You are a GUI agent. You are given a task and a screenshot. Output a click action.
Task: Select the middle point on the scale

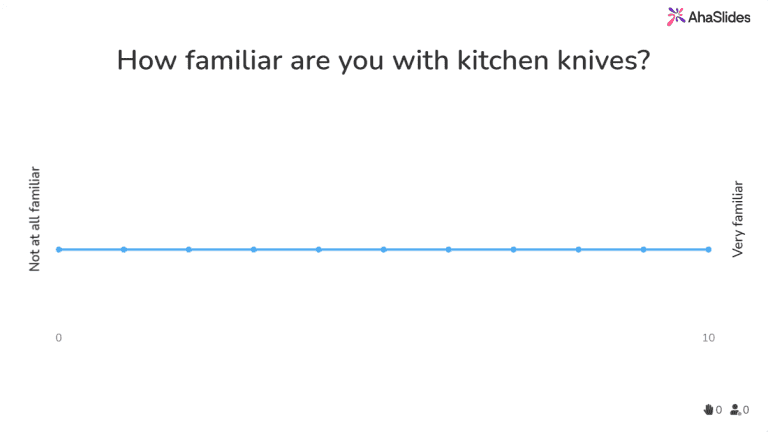384,249
